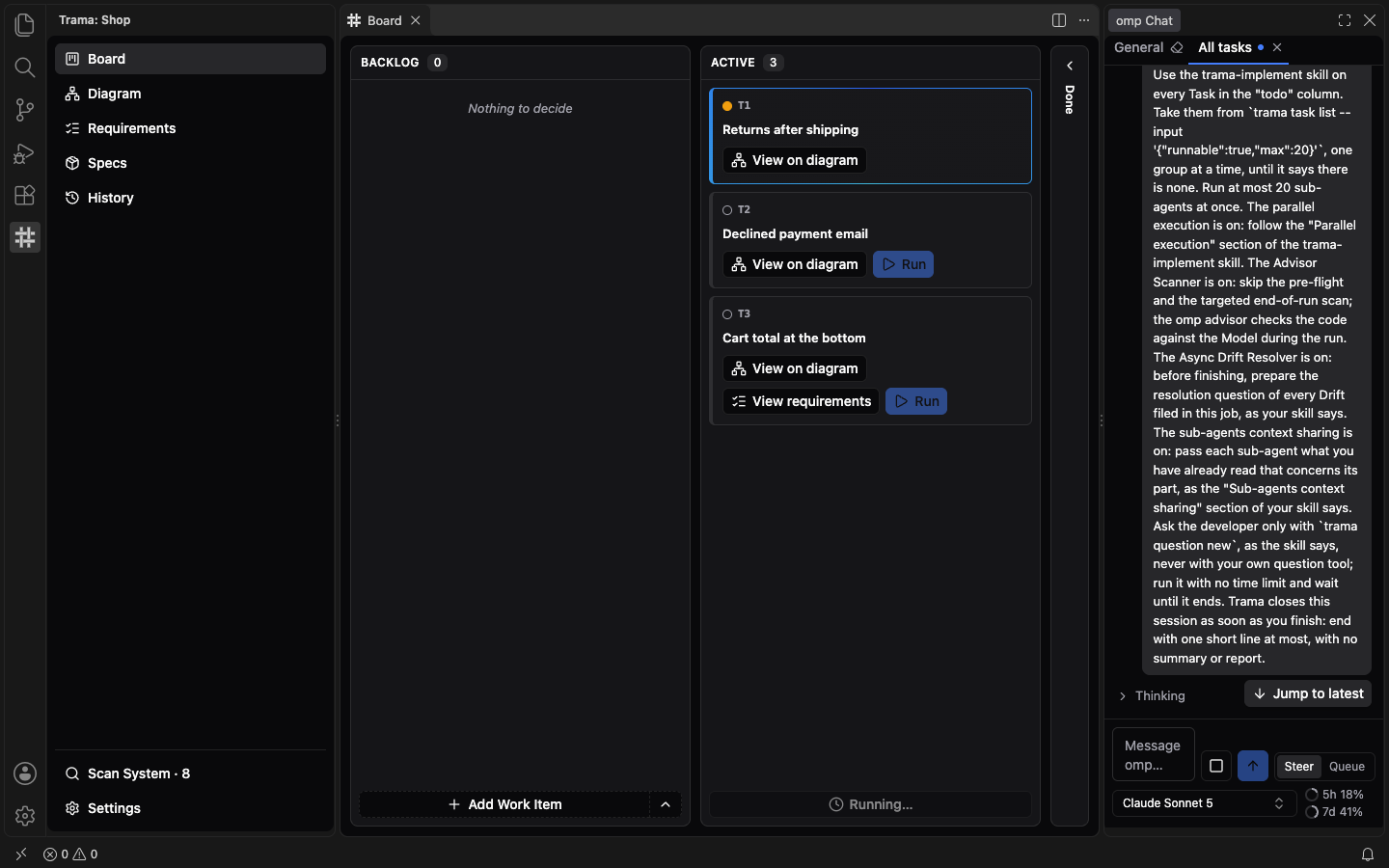The height and width of the screenshot is (868, 1389).
Task: Switch to the All tasks chat tab
Action: pos(1224,47)
